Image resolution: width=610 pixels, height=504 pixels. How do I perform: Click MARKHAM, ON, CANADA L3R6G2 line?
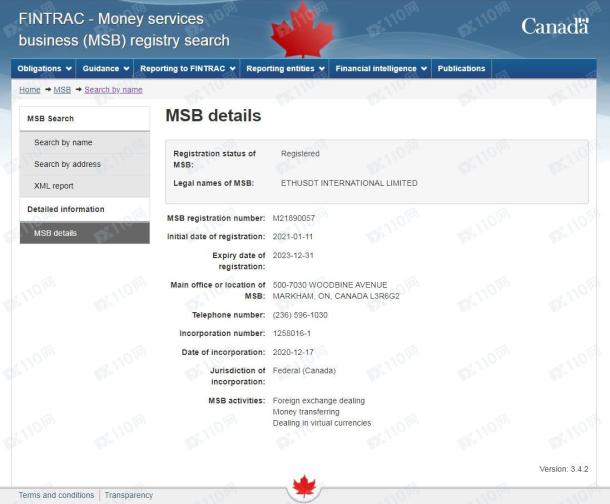tap(336, 296)
